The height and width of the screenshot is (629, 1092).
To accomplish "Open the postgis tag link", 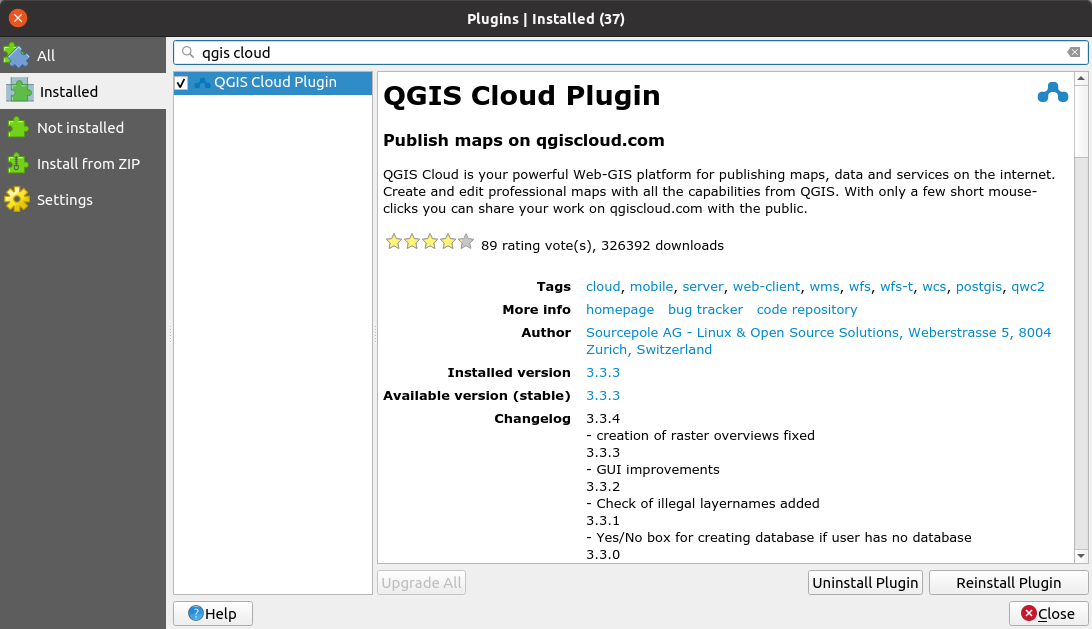I will [978, 286].
